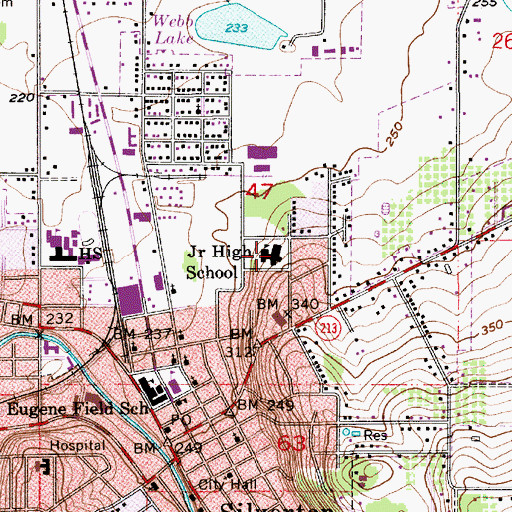This screenshot has height=512, width=512.
Task: Click the red number 47
Action: click(260, 191)
